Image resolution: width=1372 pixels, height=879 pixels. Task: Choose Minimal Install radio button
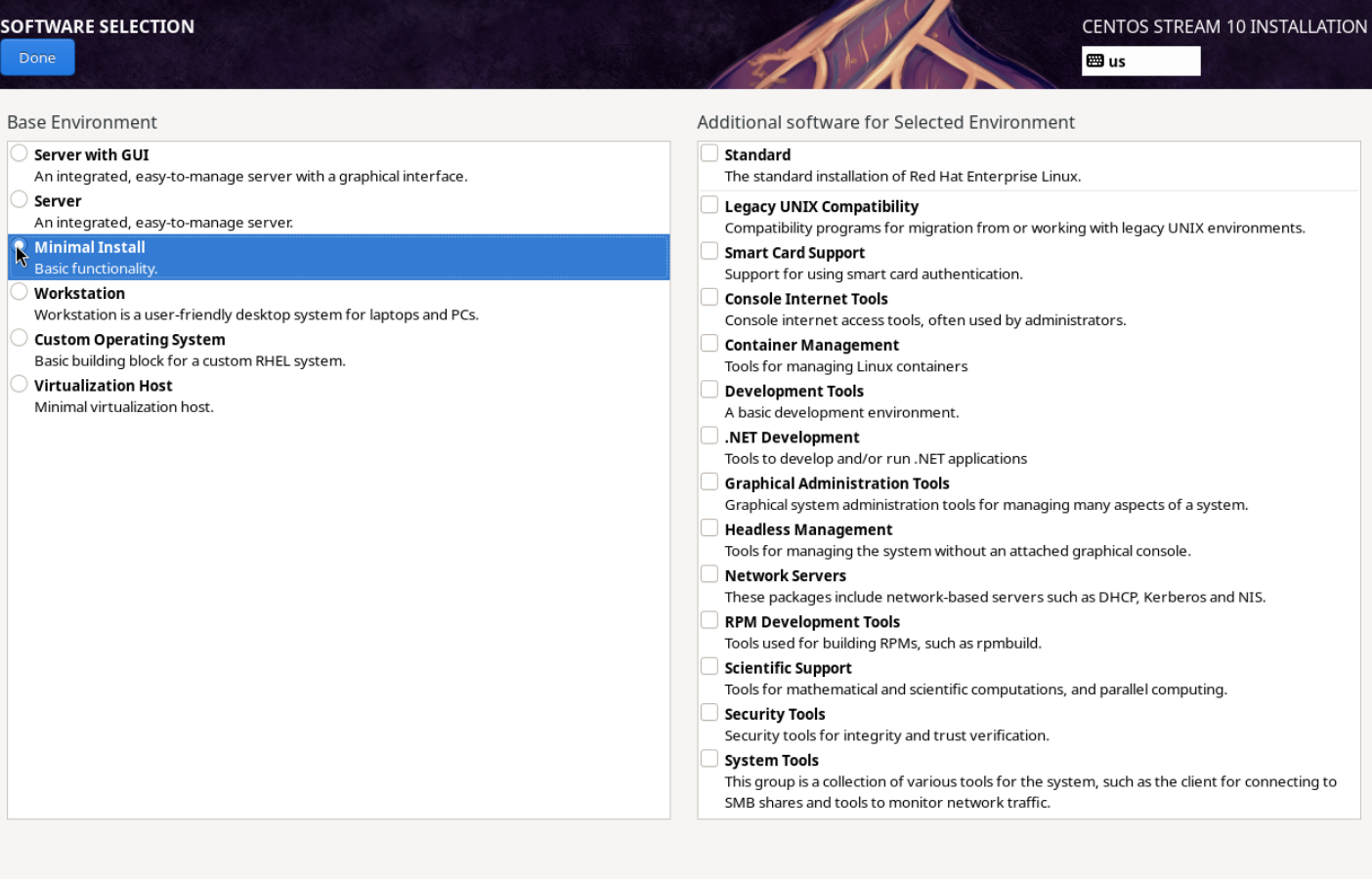click(19, 246)
